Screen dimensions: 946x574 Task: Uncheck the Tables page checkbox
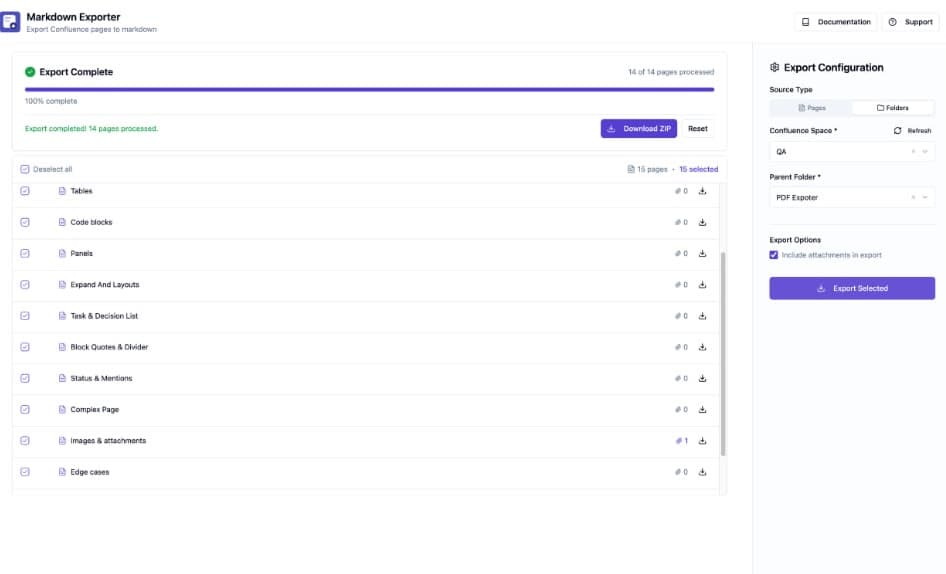25,191
